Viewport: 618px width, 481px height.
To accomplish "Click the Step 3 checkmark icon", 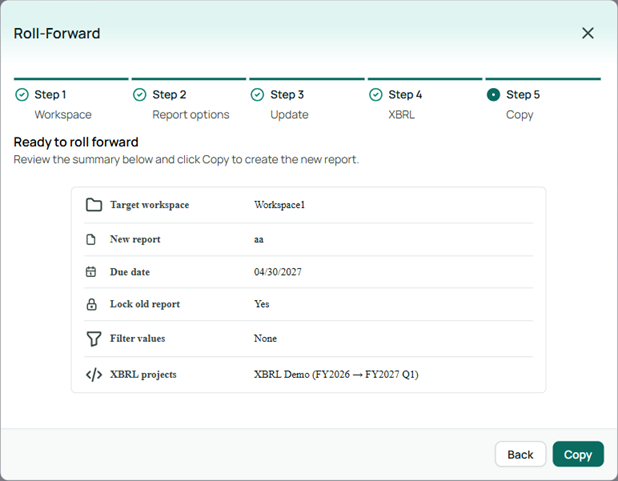I will tap(257, 95).
